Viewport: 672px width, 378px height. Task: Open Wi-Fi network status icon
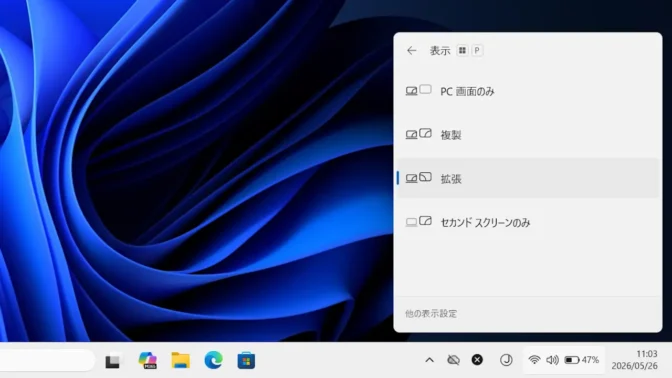click(534, 360)
